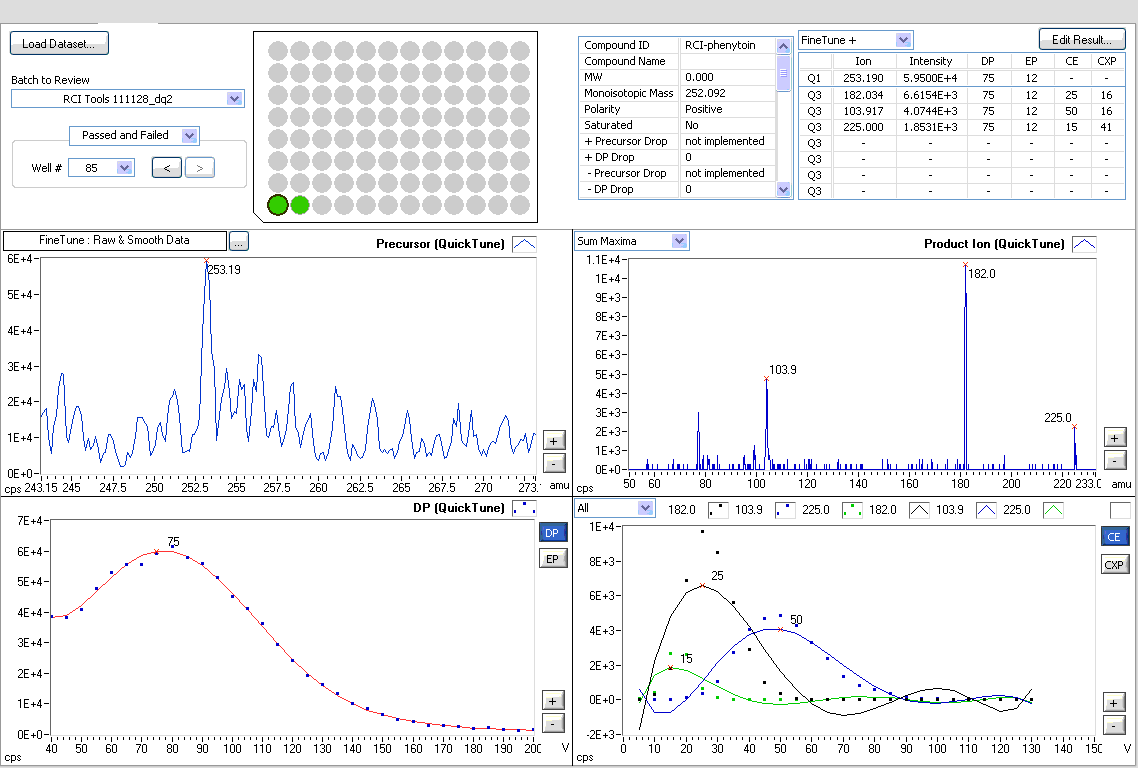Select the green well without a dark outline
Image resolution: width=1138 pixels, height=768 pixels.
tap(300, 205)
